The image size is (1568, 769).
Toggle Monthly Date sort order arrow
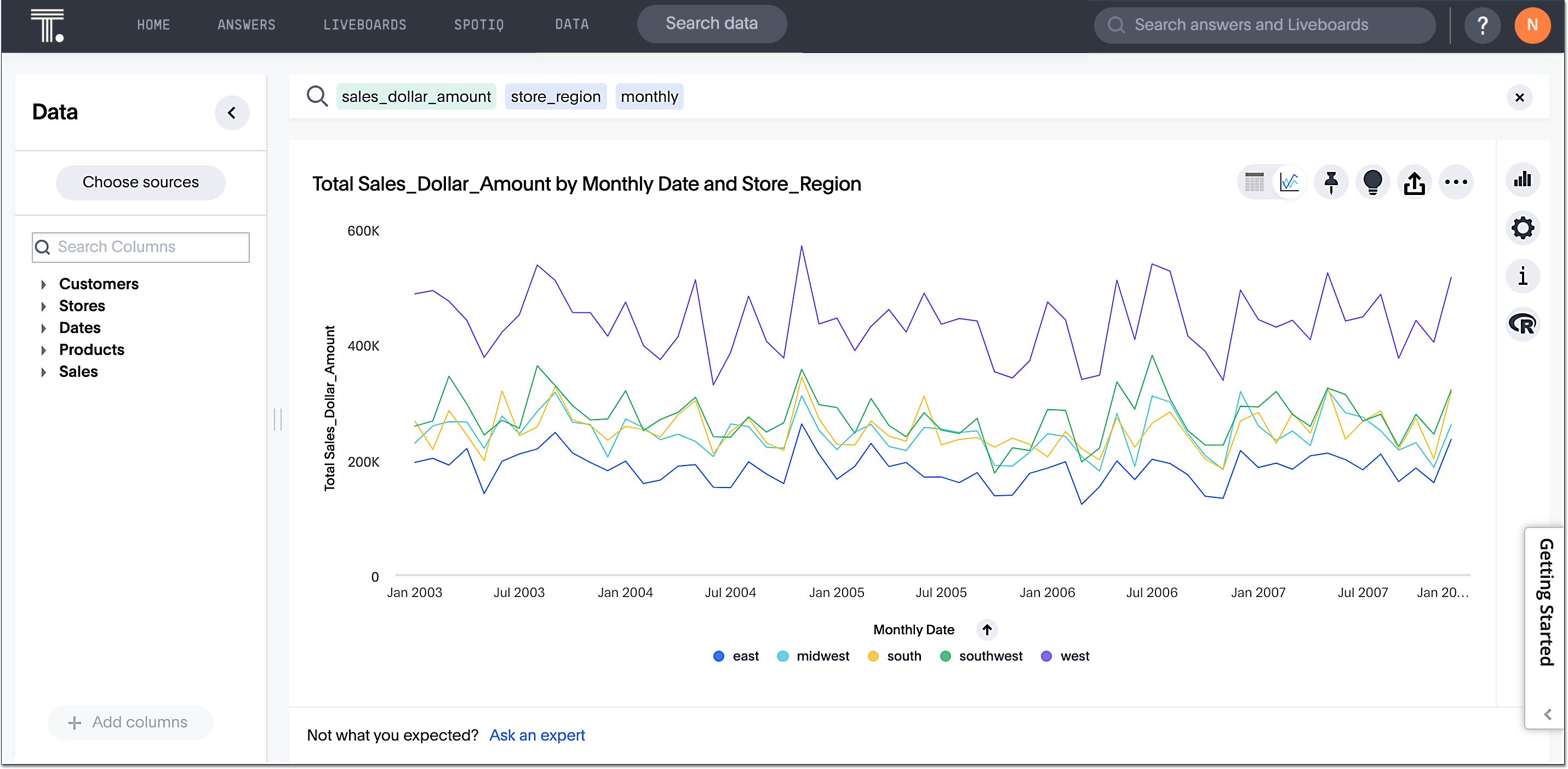click(987, 630)
